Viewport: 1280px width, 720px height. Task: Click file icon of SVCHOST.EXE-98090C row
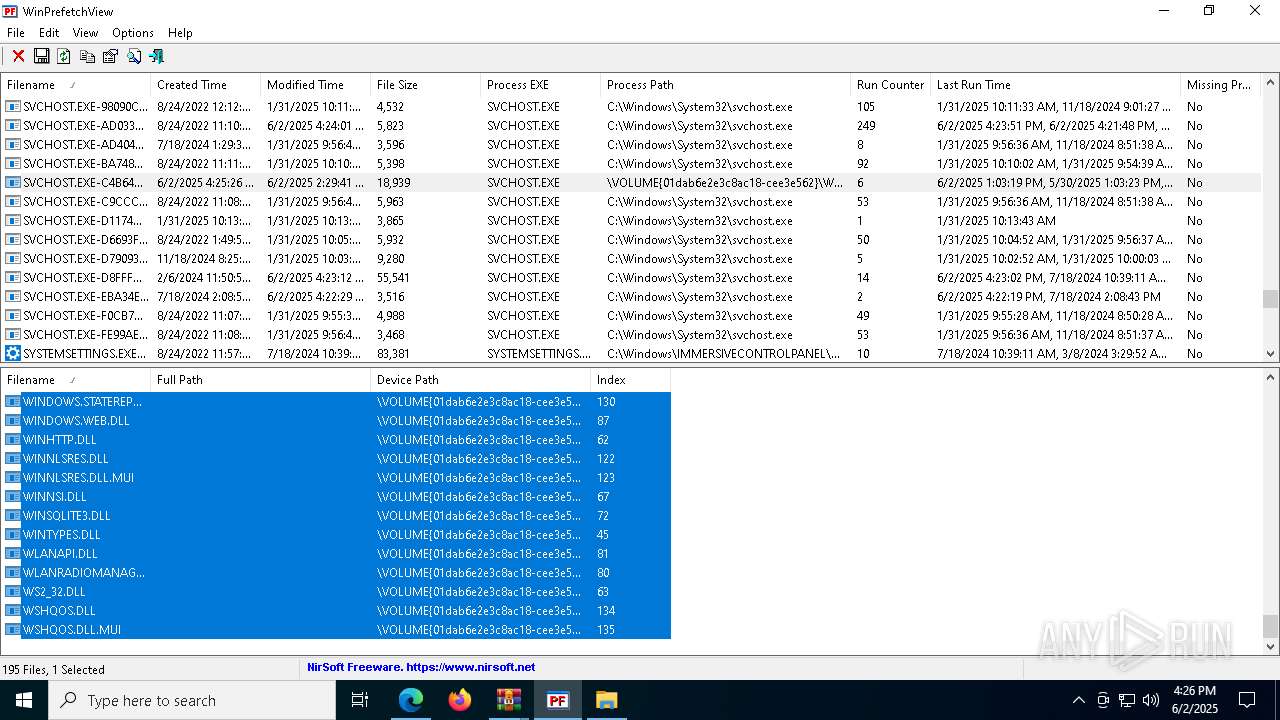(13, 107)
